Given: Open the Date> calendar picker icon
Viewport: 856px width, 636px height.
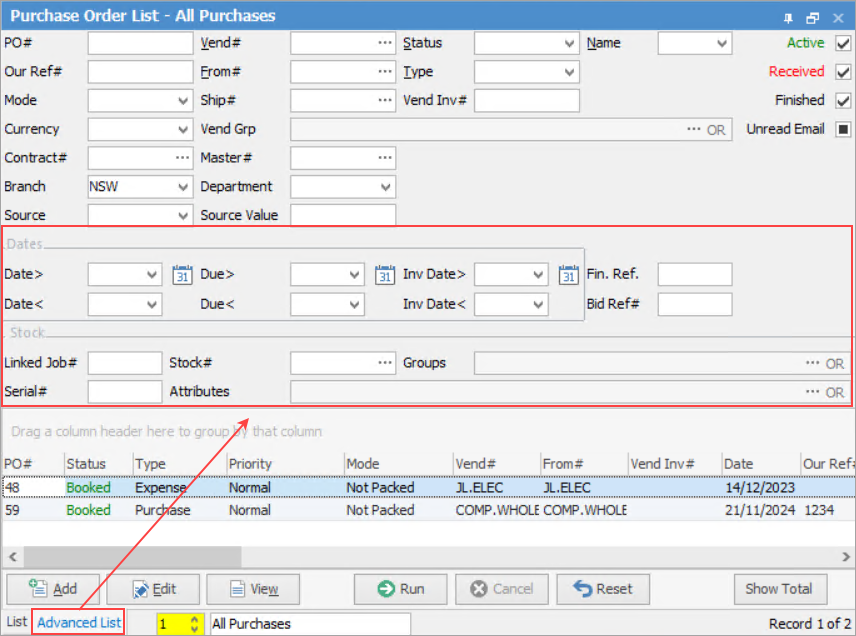Looking at the screenshot, I should pos(182,275).
